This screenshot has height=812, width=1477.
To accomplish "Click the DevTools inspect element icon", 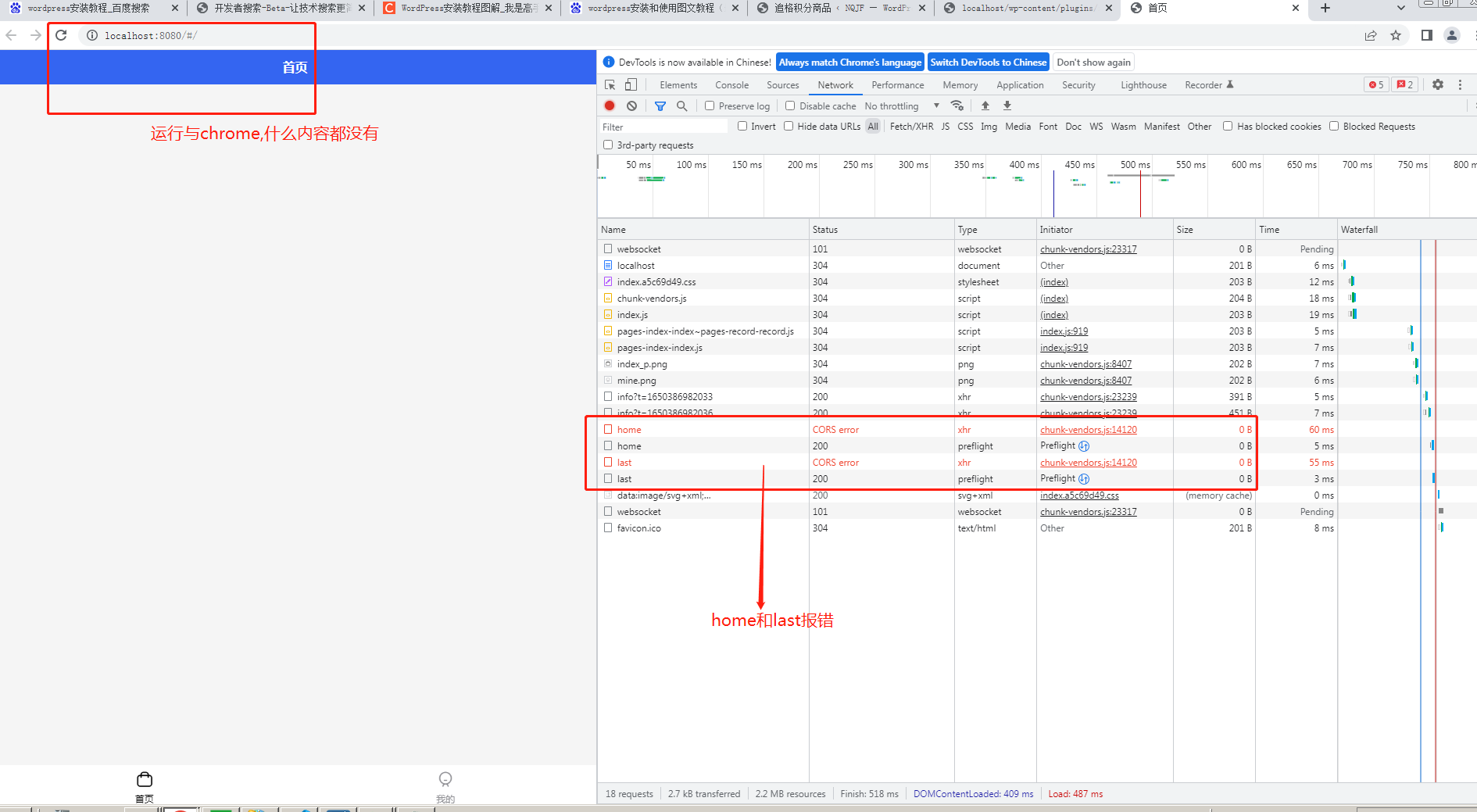I will 610,84.
